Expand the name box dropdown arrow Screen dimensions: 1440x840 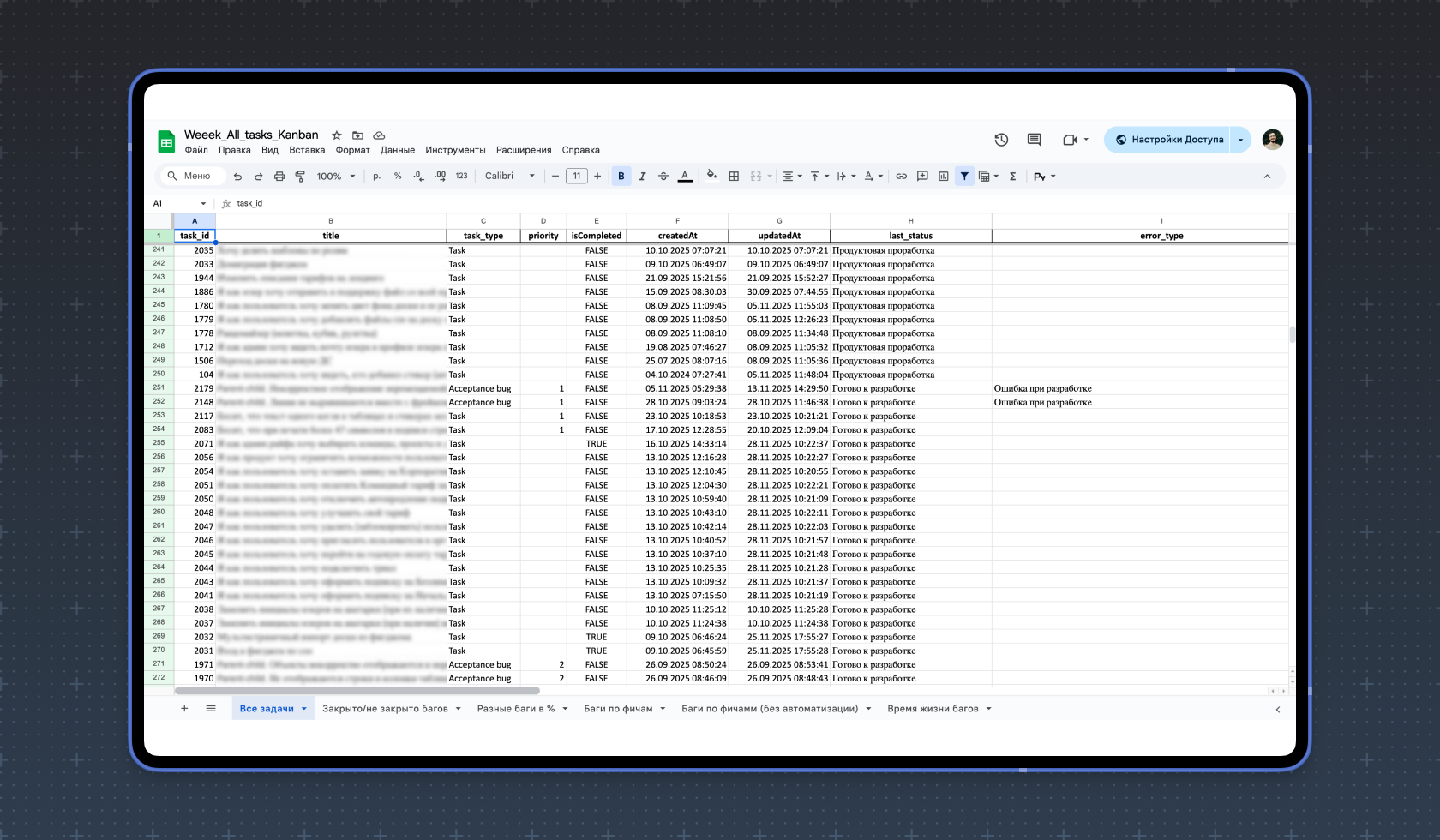[203, 204]
